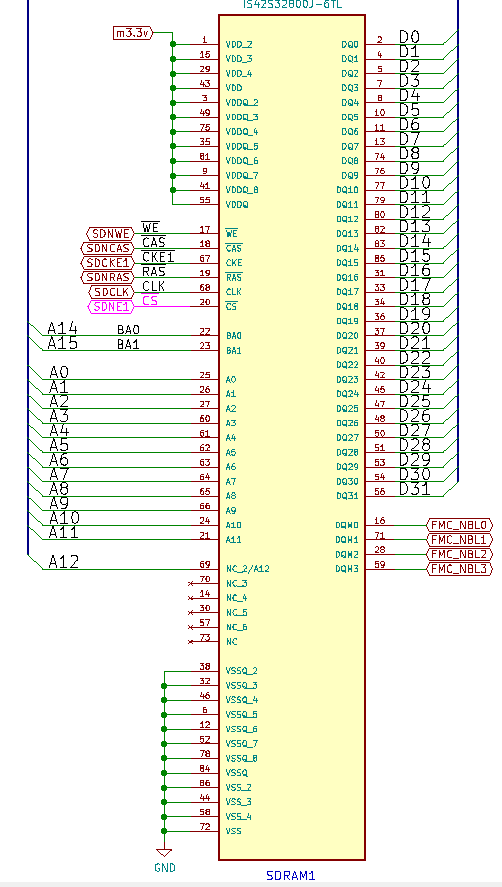Click the DQM3 pin name
The height and width of the screenshot is (887, 502).
(x=347, y=569)
